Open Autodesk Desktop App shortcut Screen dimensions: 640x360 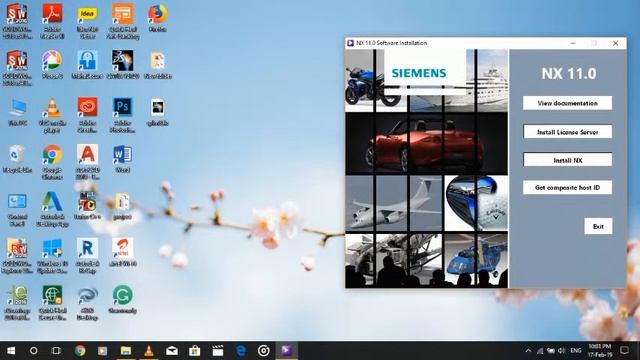click(52, 209)
